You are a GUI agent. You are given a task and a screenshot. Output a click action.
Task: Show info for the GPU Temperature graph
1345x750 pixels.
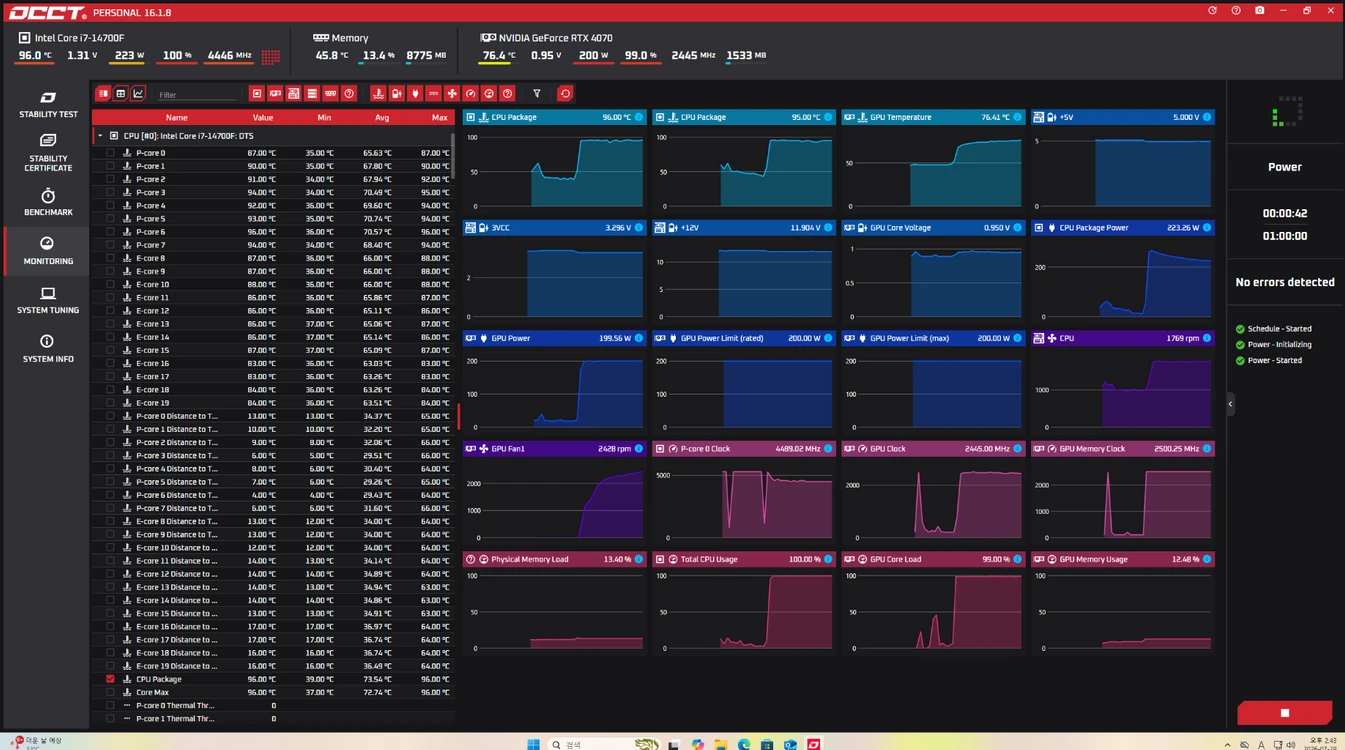pyautogui.click(x=1018, y=117)
